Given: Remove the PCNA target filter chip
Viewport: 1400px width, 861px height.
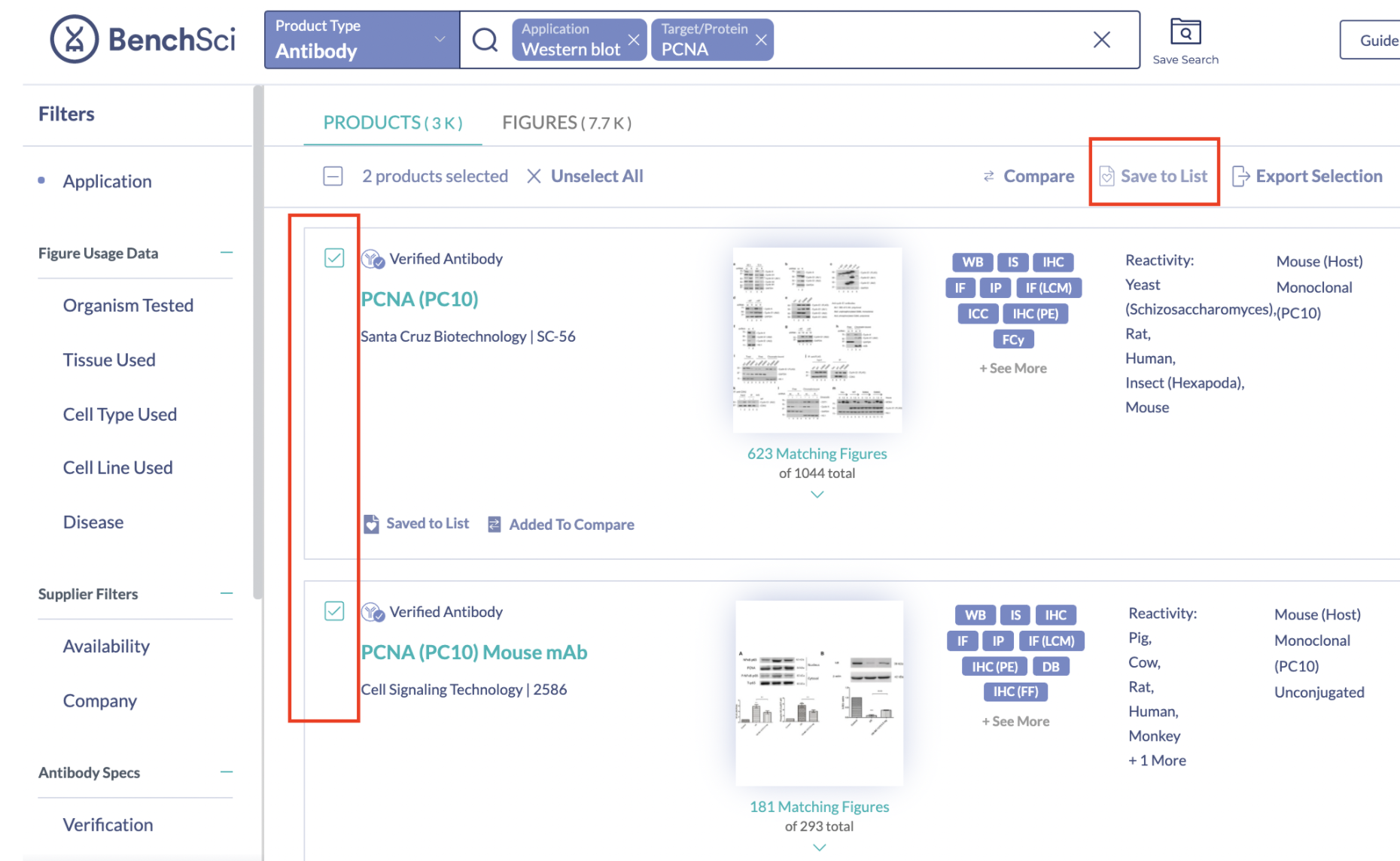Looking at the screenshot, I should [x=762, y=40].
